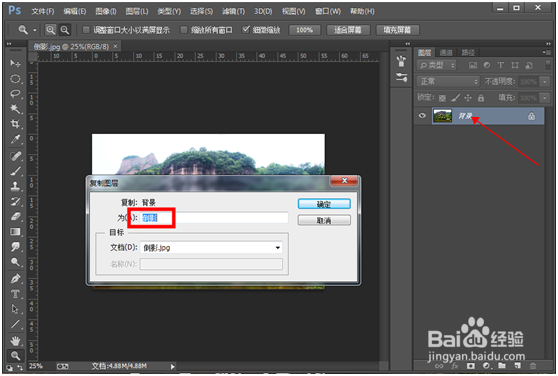Toggle 缩放所有窗口 checkbox
The height and width of the screenshot is (376, 558).
click(184, 30)
